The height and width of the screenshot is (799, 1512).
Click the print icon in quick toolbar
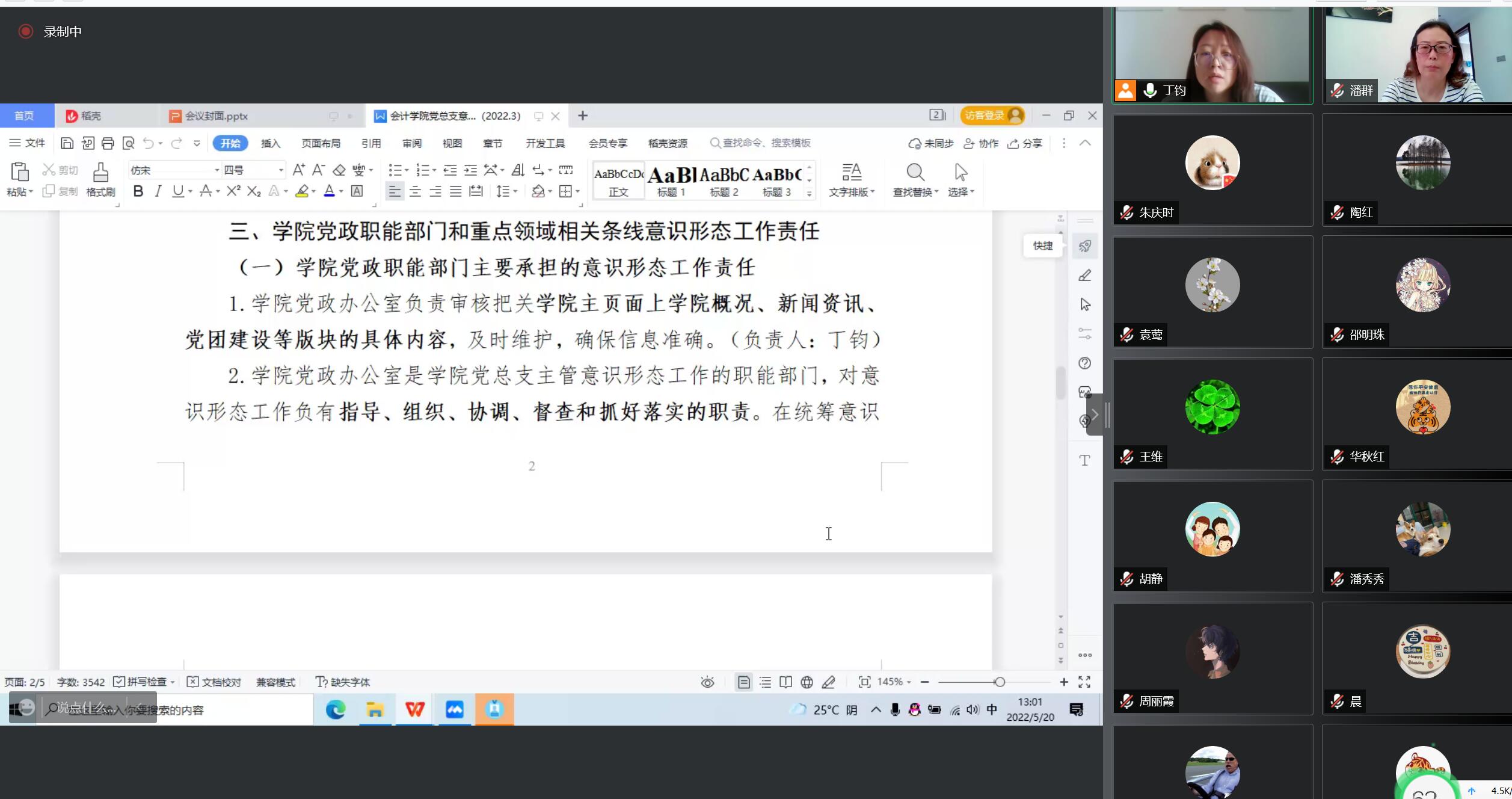point(108,143)
